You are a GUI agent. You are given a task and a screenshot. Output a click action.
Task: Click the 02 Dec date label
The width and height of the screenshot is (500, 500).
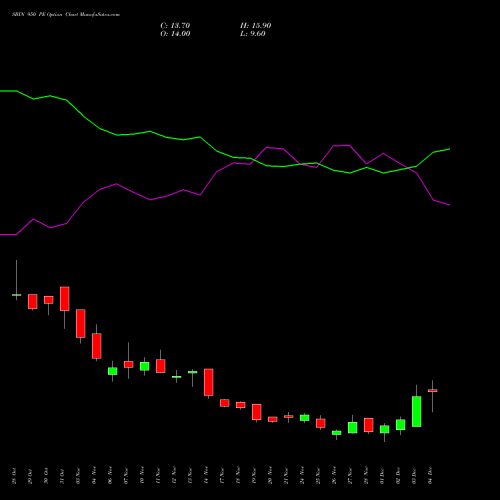click(398, 476)
